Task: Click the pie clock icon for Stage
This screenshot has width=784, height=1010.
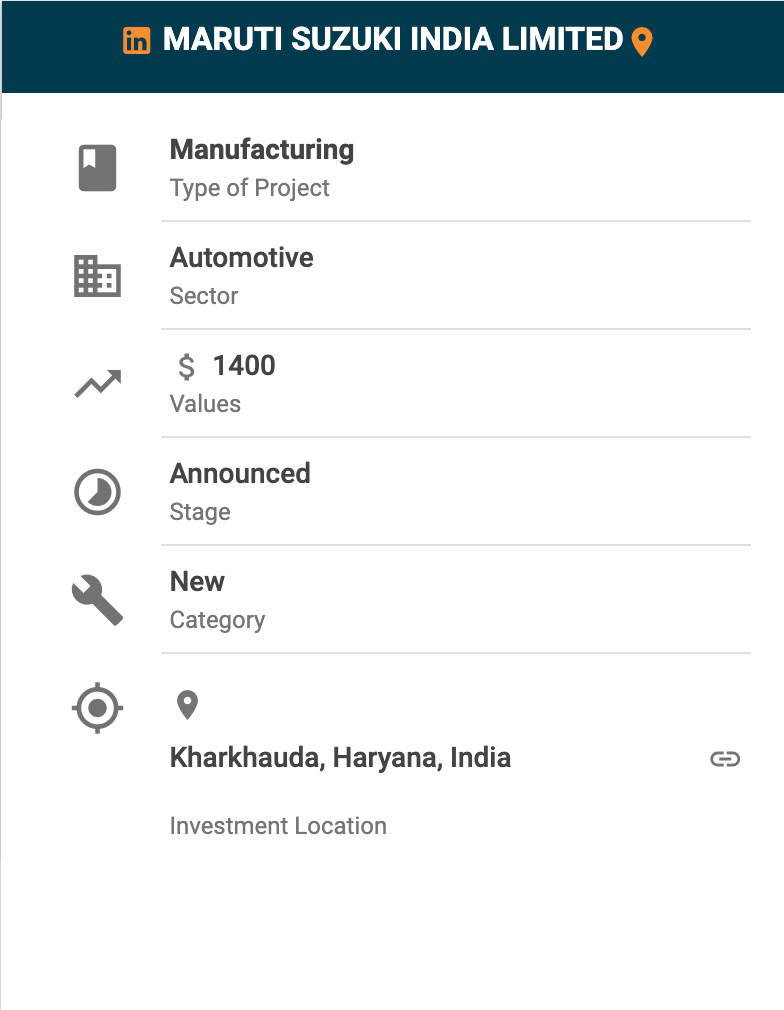Action: coord(98,492)
